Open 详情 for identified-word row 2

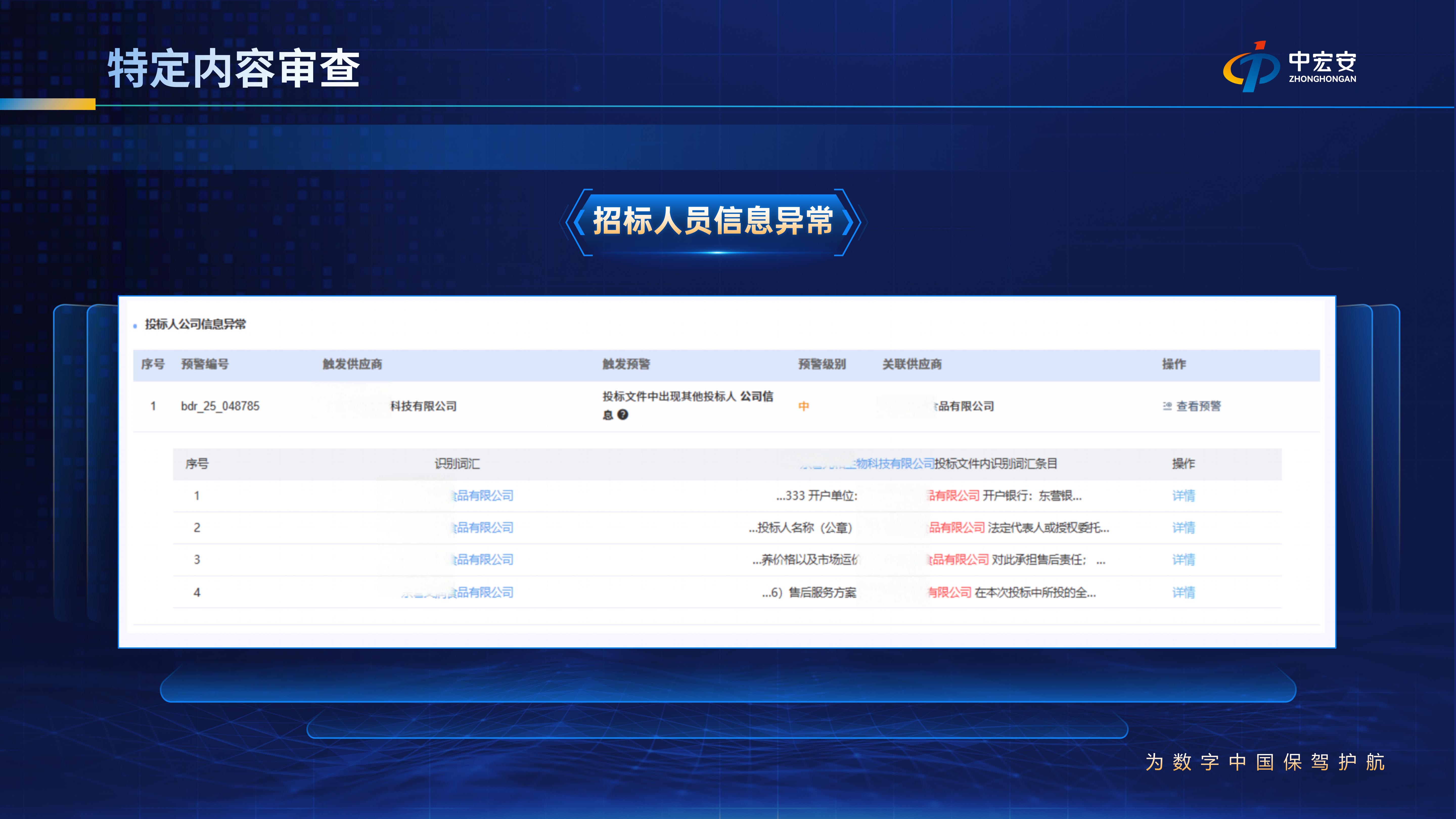point(1184,527)
